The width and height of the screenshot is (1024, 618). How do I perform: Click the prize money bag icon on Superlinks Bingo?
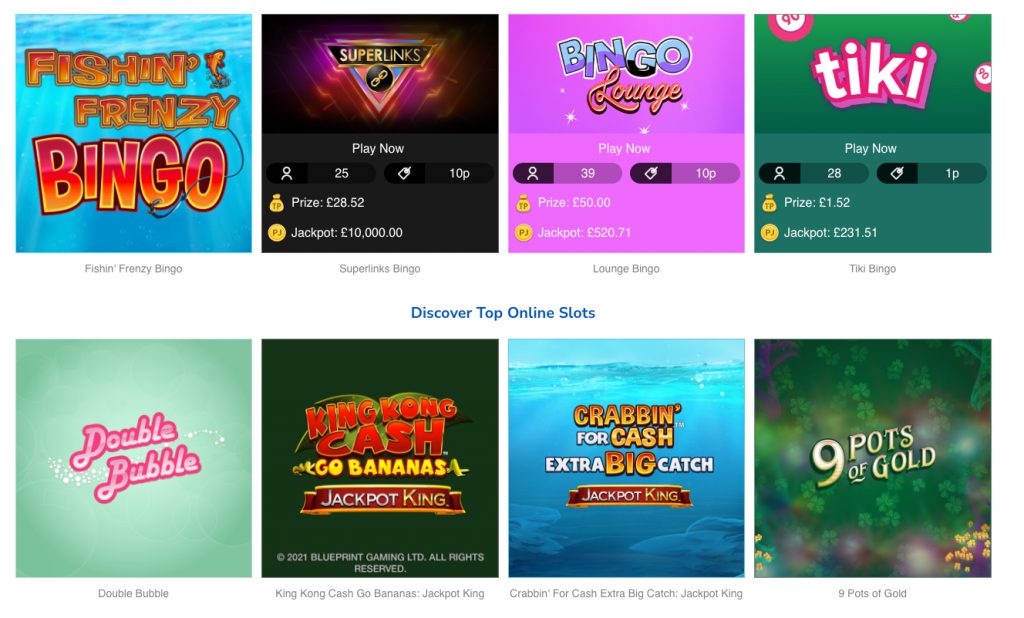277,203
